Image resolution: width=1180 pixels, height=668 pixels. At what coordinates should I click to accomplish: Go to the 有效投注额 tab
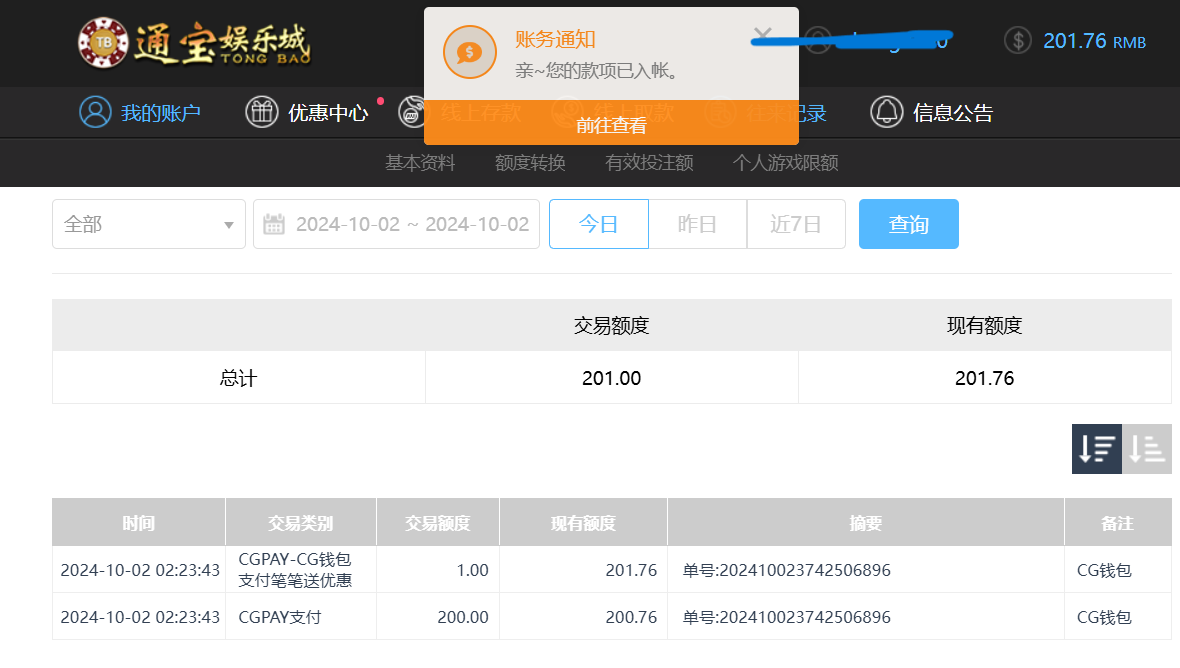[x=649, y=163]
